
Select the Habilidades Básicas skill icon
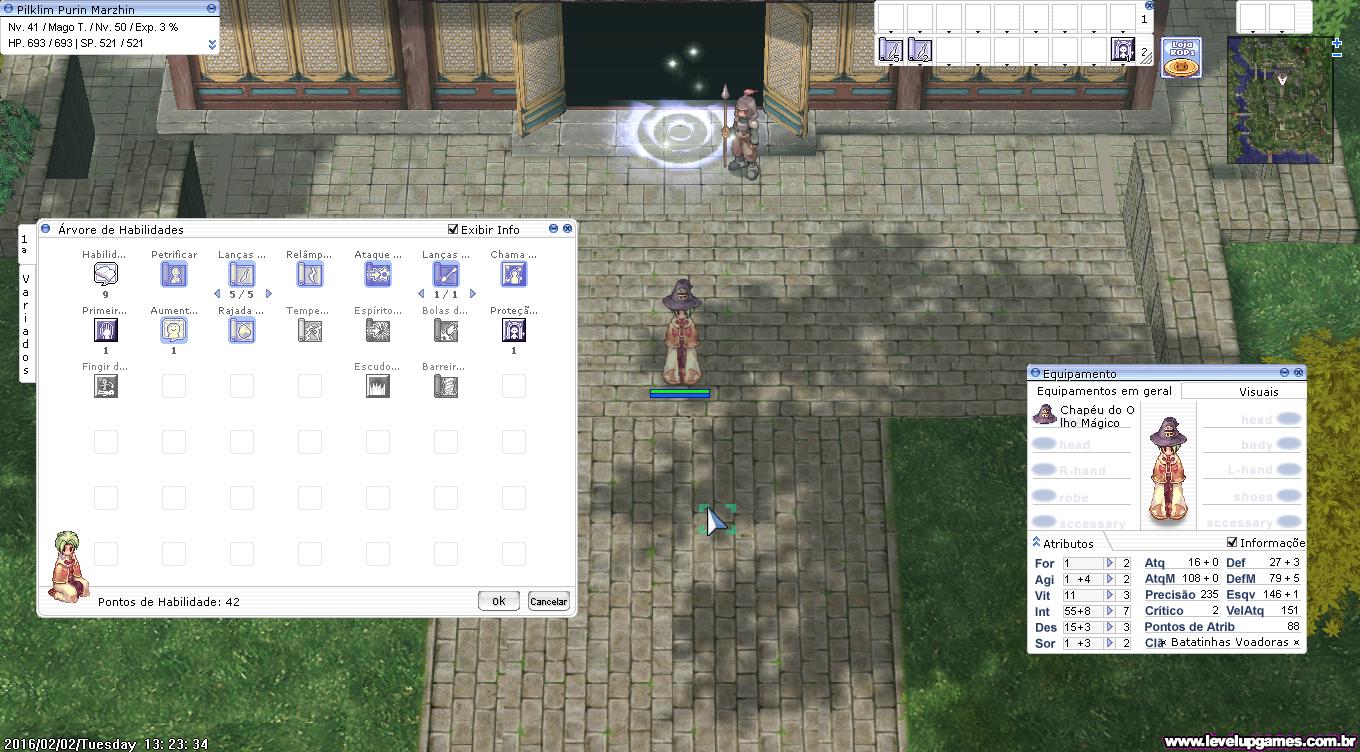click(106, 275)
